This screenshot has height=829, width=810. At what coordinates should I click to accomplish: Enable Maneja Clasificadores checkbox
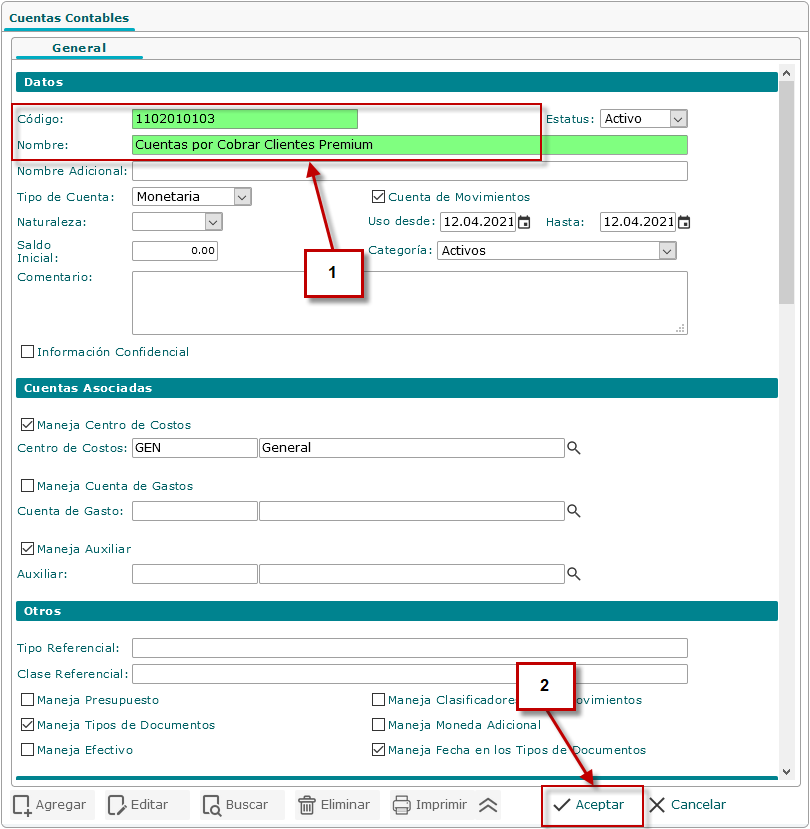point(378,699)
